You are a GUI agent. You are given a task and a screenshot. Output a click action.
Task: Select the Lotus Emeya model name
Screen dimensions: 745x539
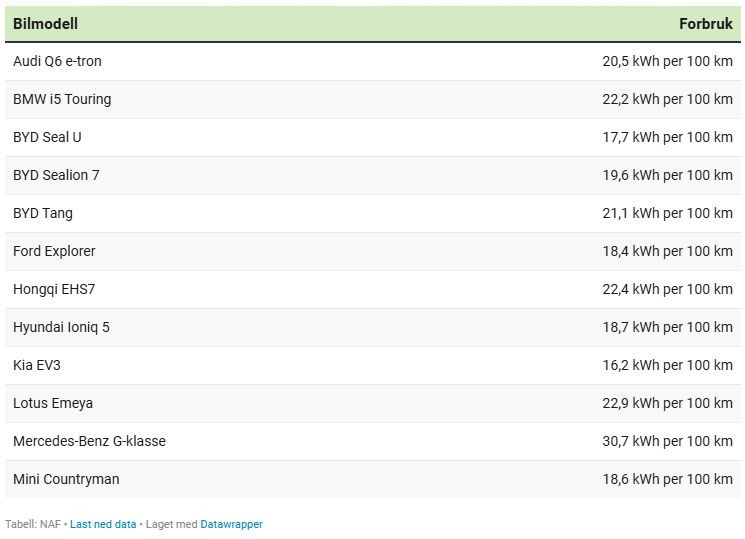click(x=53, y=403)
